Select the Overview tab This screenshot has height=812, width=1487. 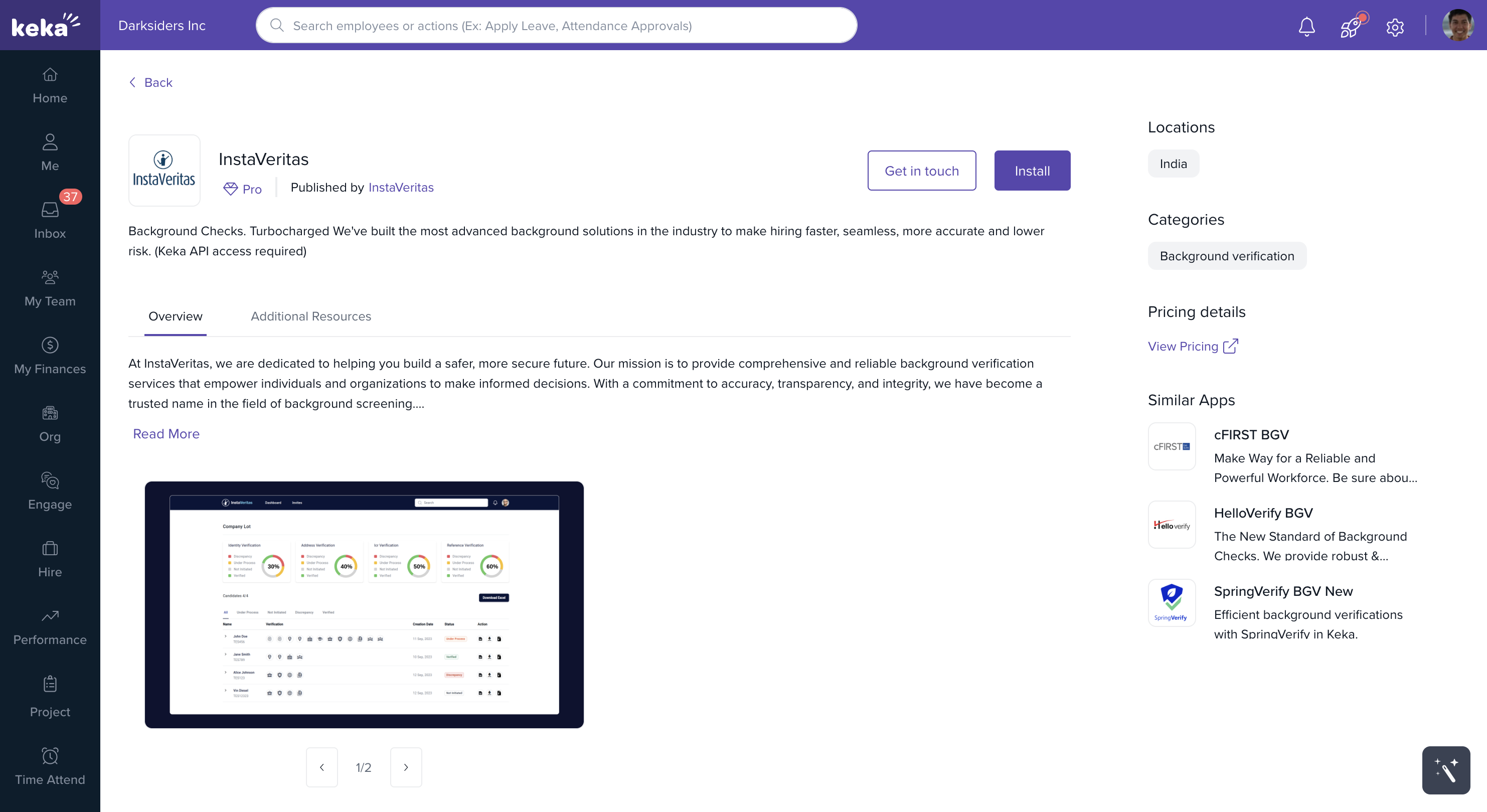[175, 316]
